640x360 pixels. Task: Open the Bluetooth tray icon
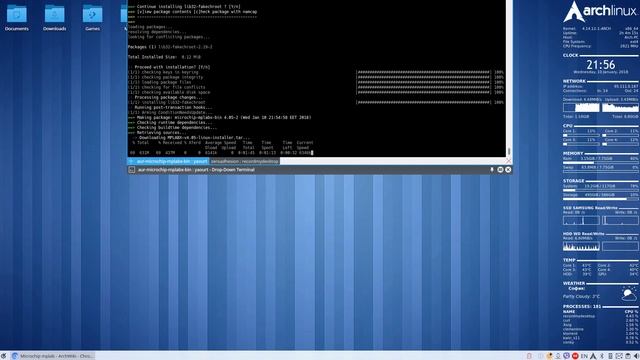point(602,356)
